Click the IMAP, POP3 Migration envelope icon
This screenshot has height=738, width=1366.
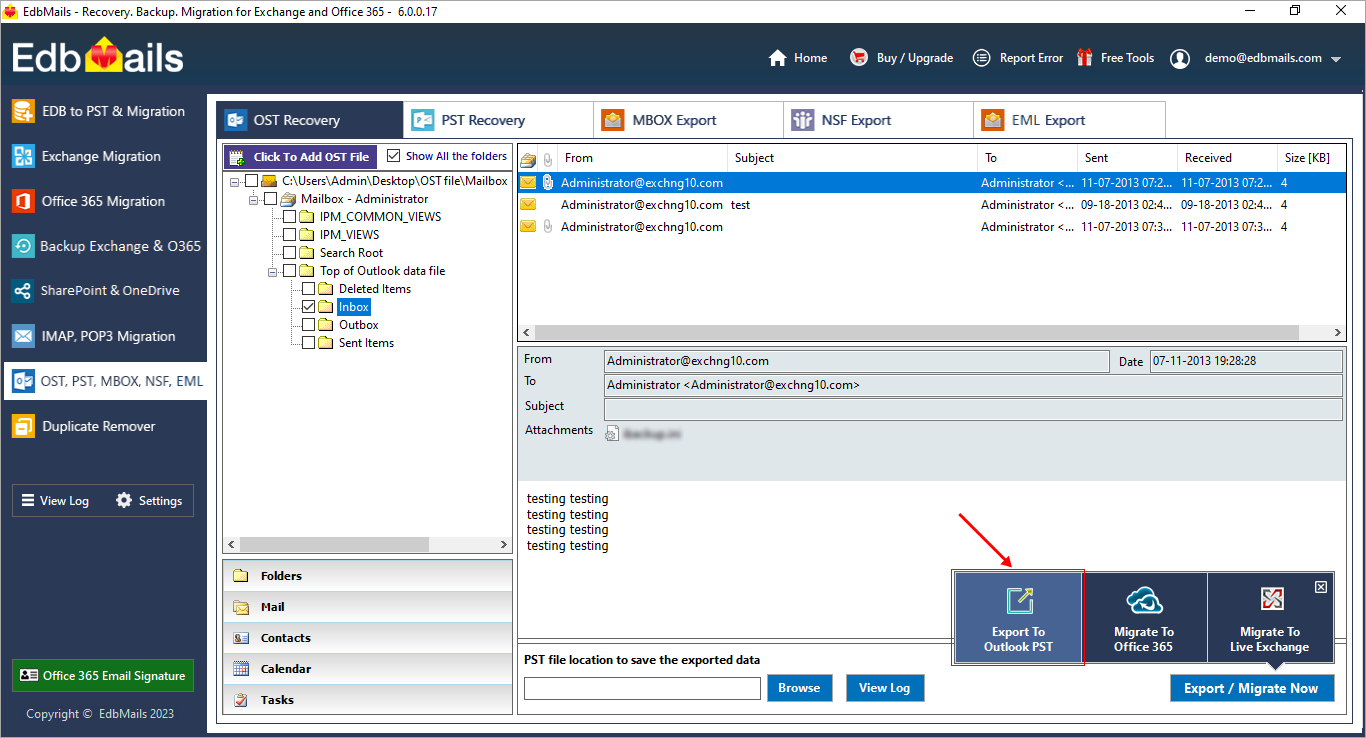[x=23, y=336]
